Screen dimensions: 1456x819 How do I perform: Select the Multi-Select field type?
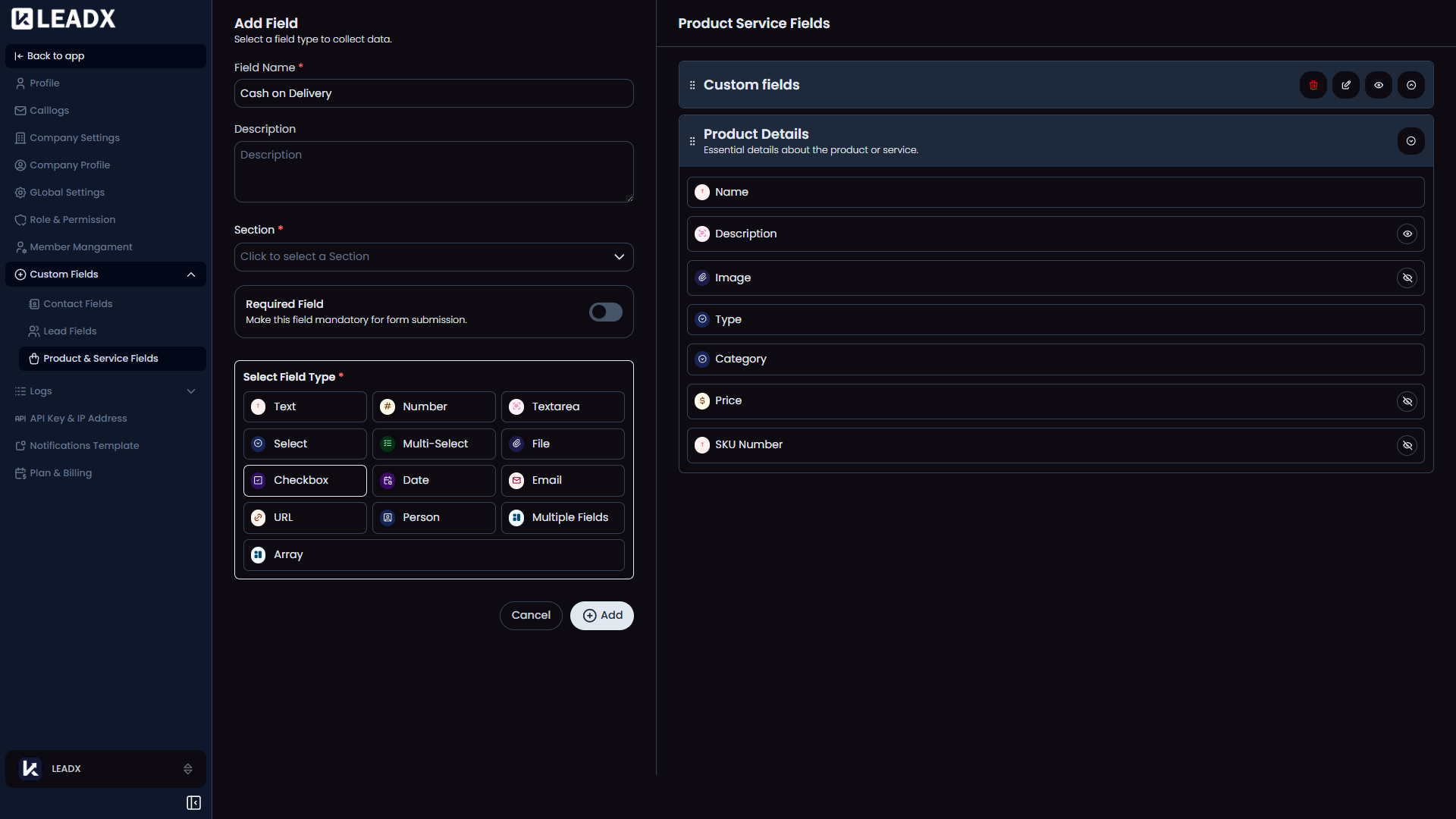click(433, 444)
